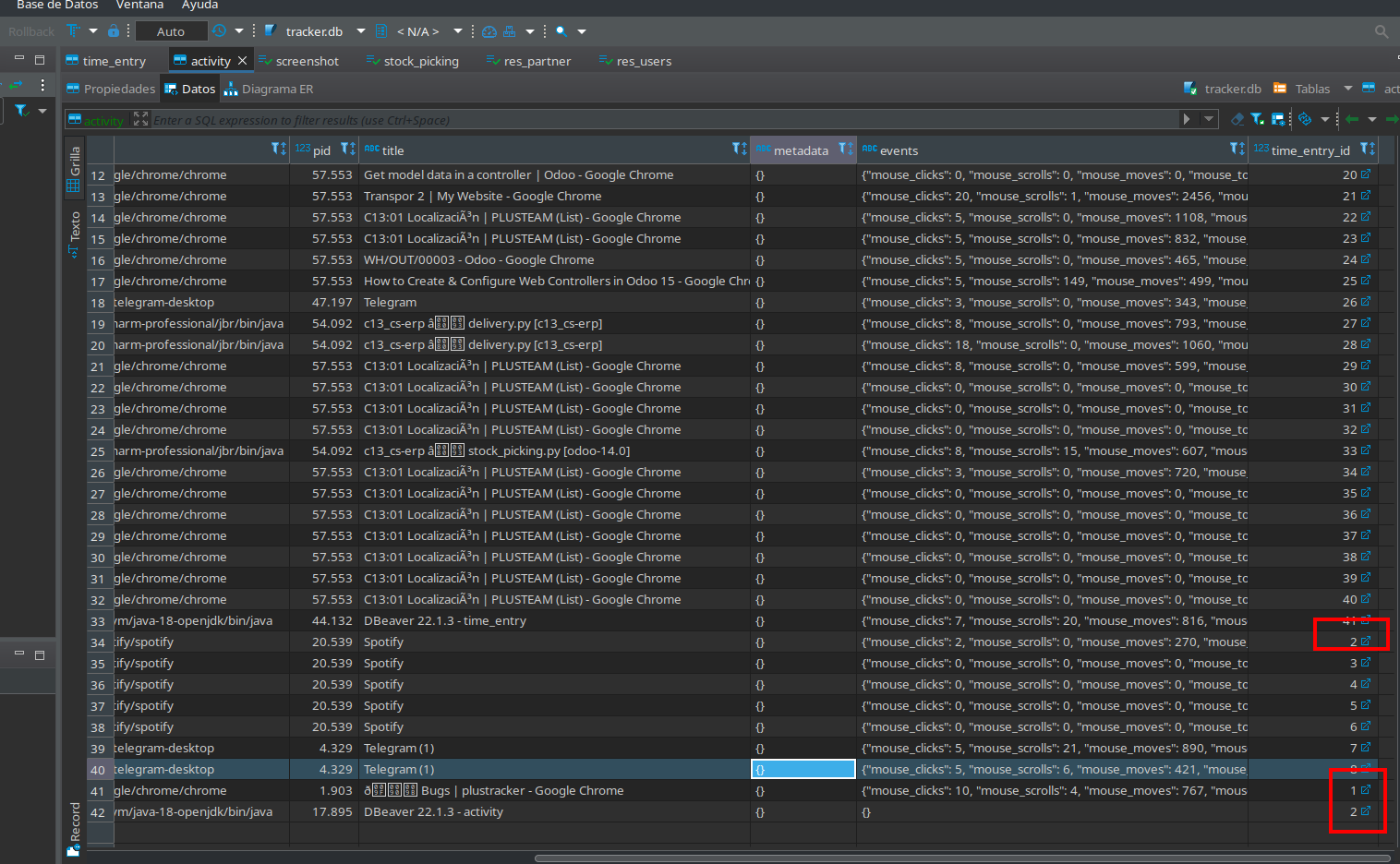
Task: Close the activity tab
Action: point(242,60)
